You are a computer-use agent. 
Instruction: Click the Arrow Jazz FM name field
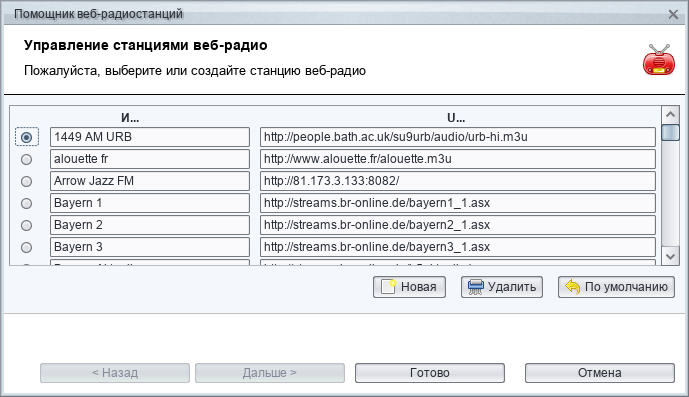tap(150, 181)
